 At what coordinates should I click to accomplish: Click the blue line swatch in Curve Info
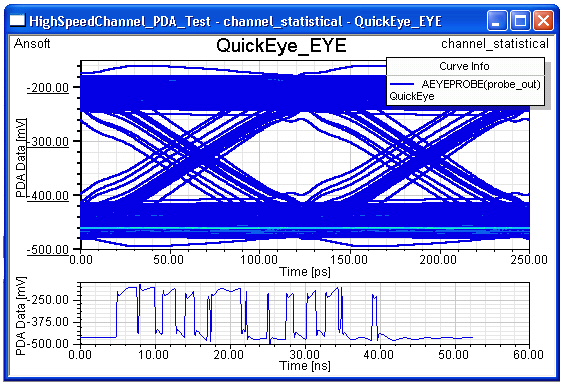tap(401, 84)
